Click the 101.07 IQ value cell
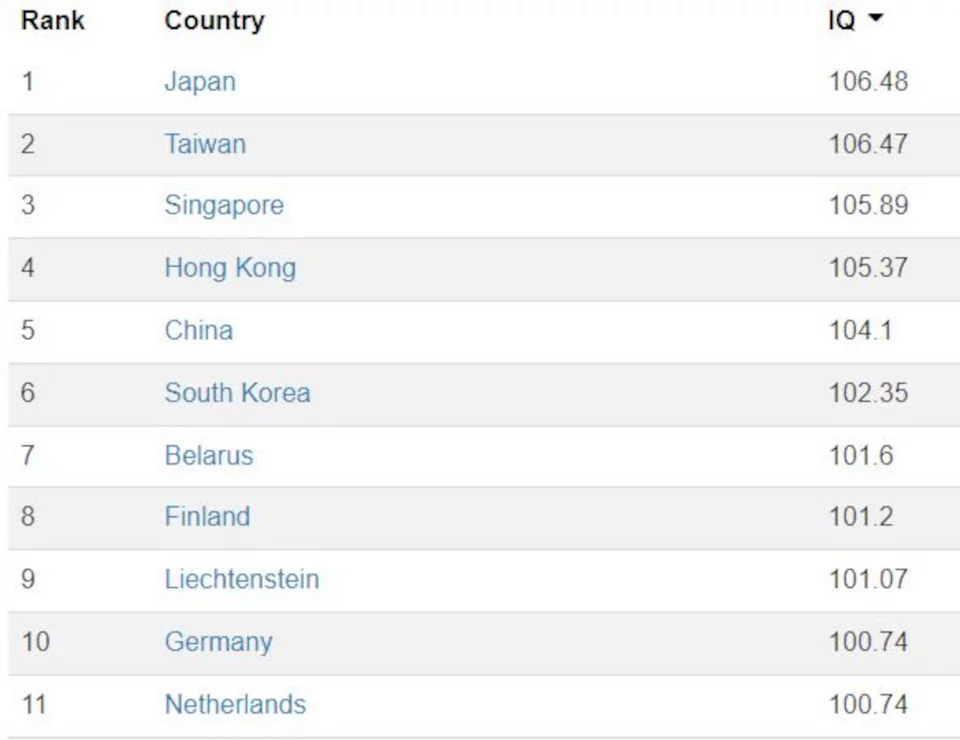This screenshot has height=740, width=960. (x=868, y=579)
